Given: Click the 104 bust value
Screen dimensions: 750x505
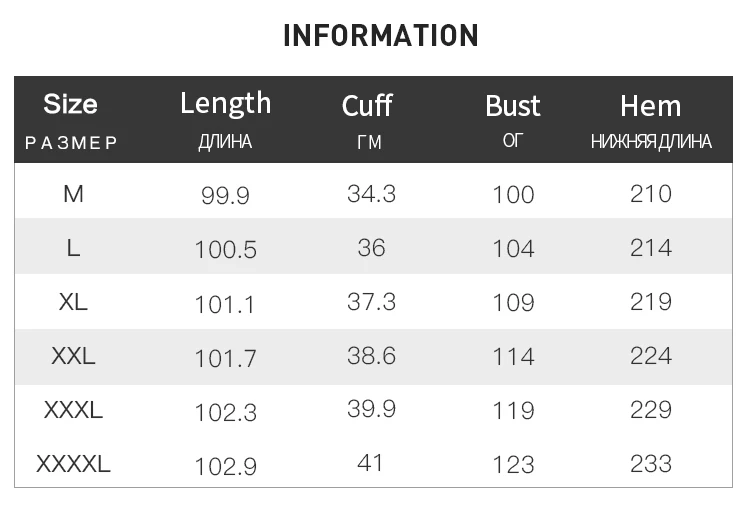Looking at the screenshot, I should pyautogui.click(x=513, y=249).
